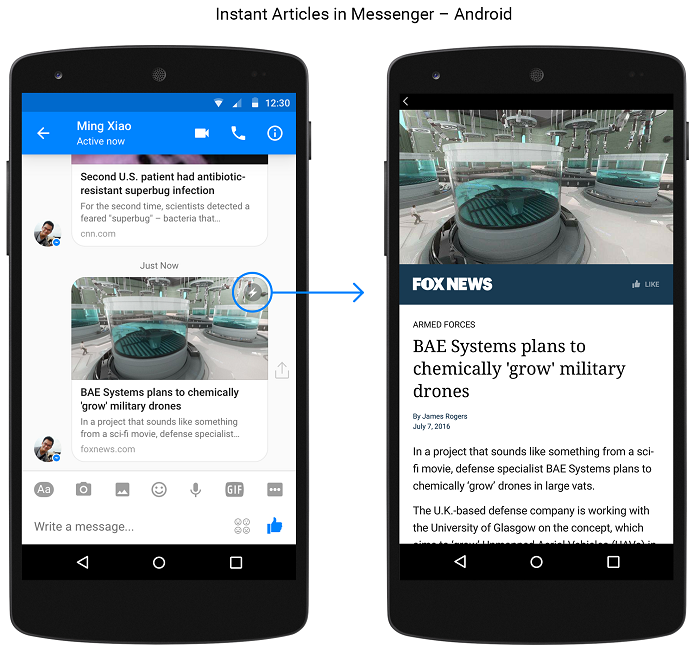The width and height of the screenshot is (700, 653).
Task: Like Fox News page with LIKE button
Action: coord(646,284)
